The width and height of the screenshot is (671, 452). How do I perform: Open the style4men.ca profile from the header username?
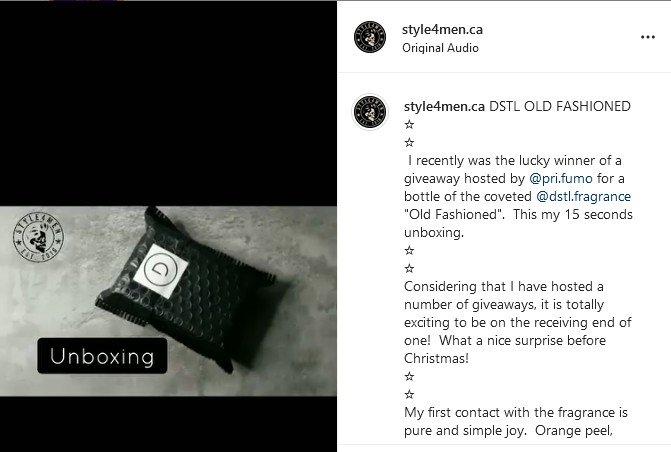[442, 30]
